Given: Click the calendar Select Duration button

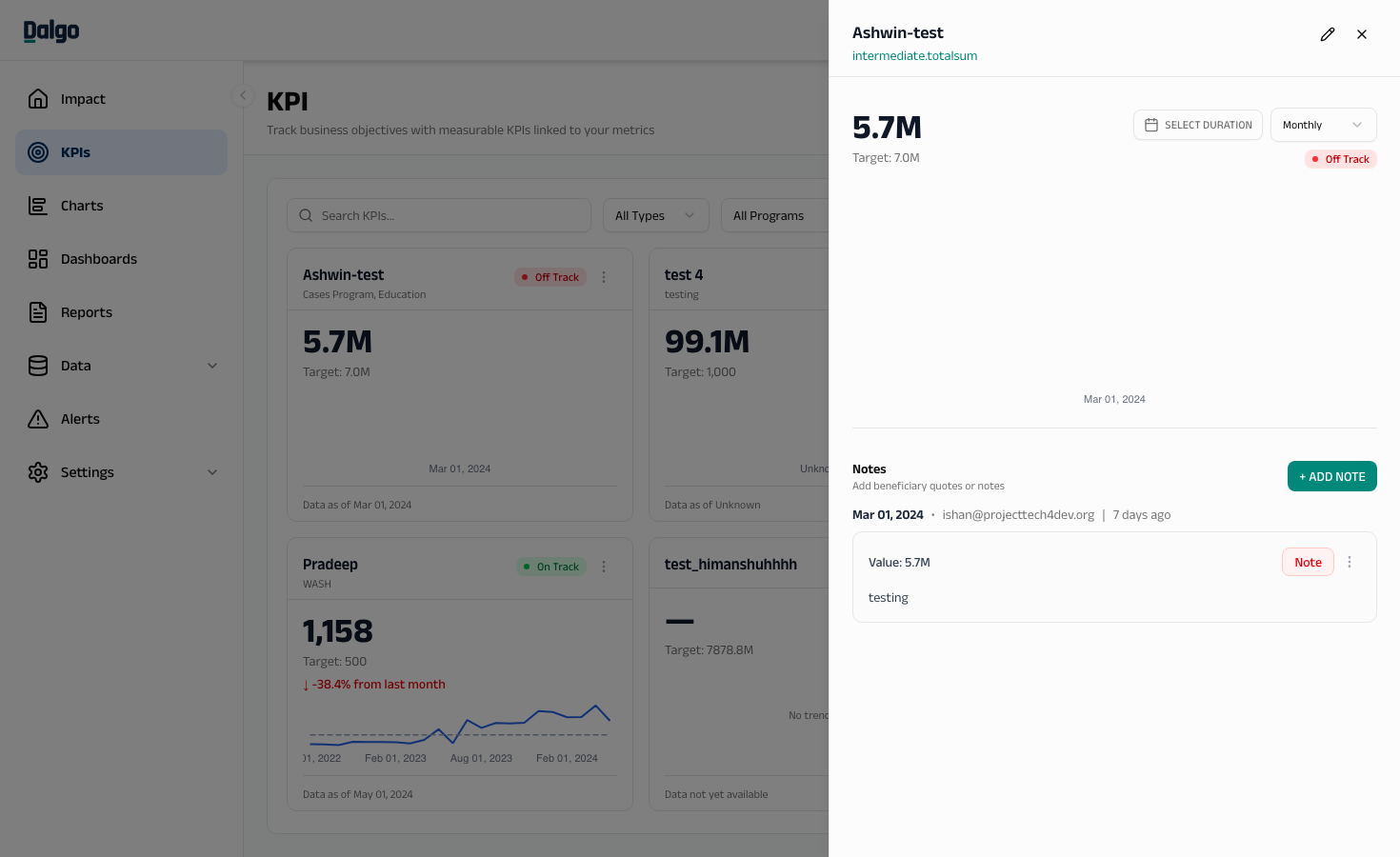Looking at the screenshot, I should [1198, 125].
